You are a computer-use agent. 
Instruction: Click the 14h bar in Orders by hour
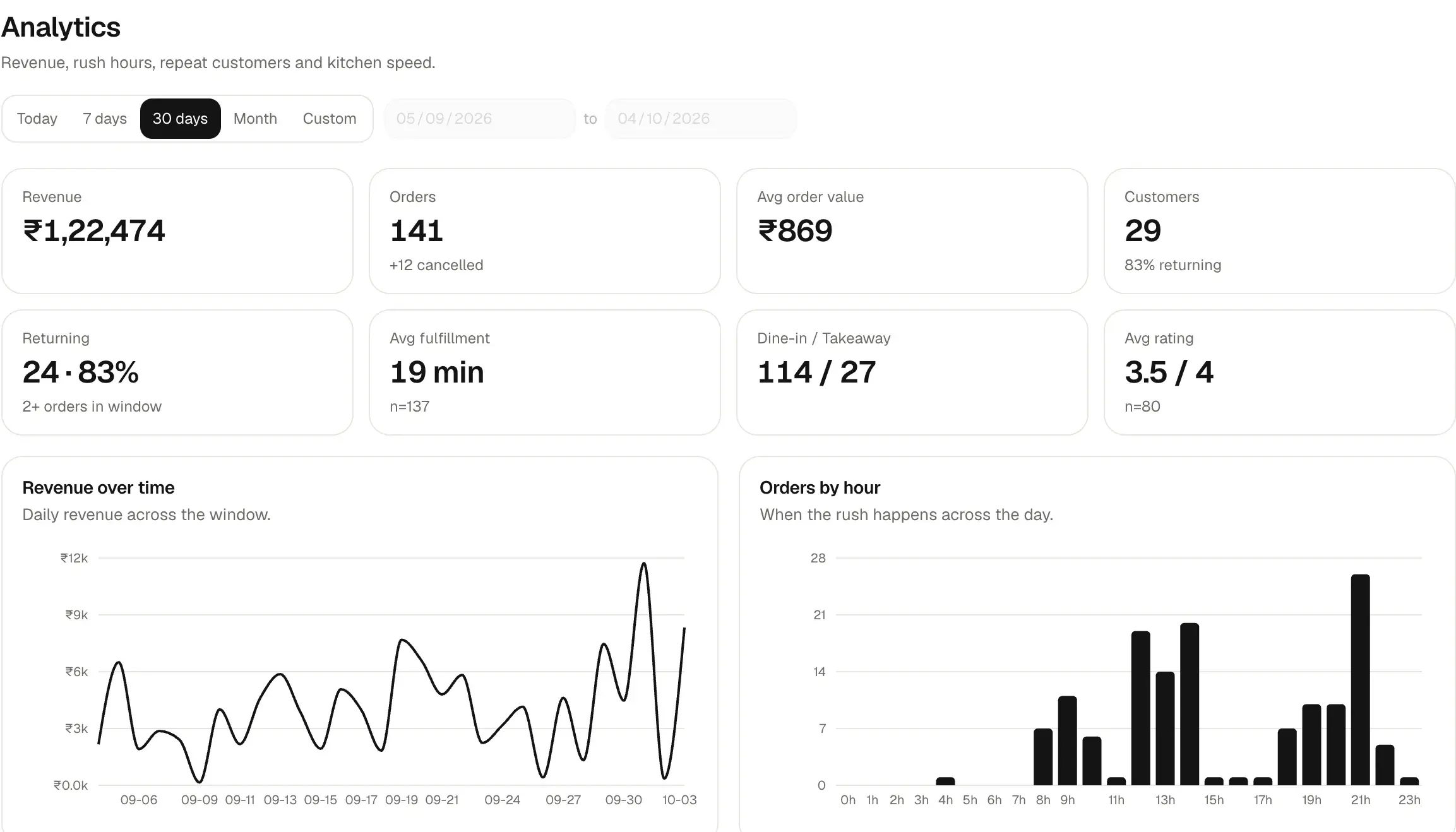1190,704
